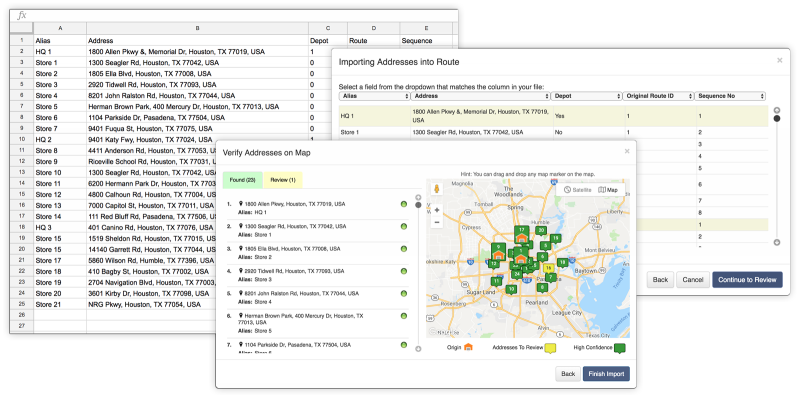Zoom in on the map with plus

tap(437, 210)
